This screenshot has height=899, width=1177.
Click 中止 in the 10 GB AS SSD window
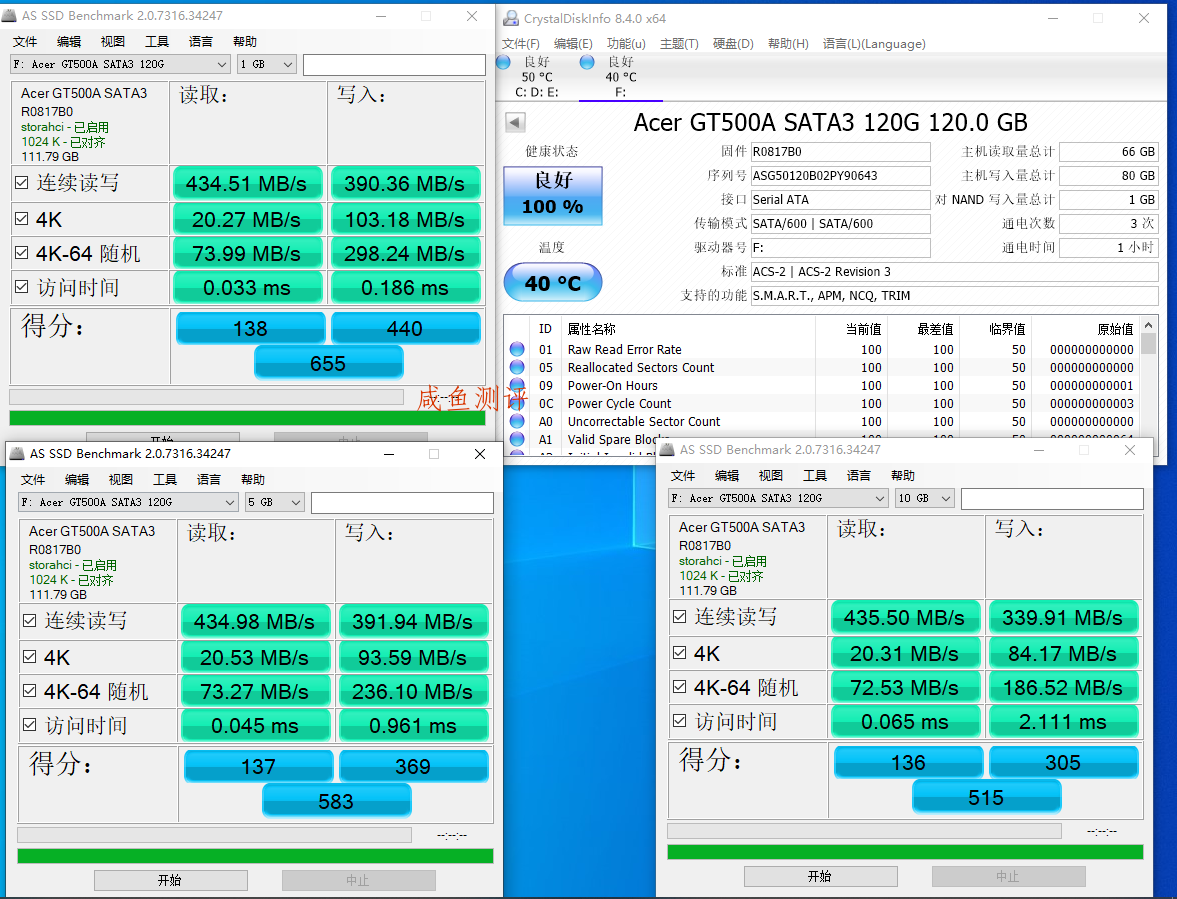(1008, 876)
